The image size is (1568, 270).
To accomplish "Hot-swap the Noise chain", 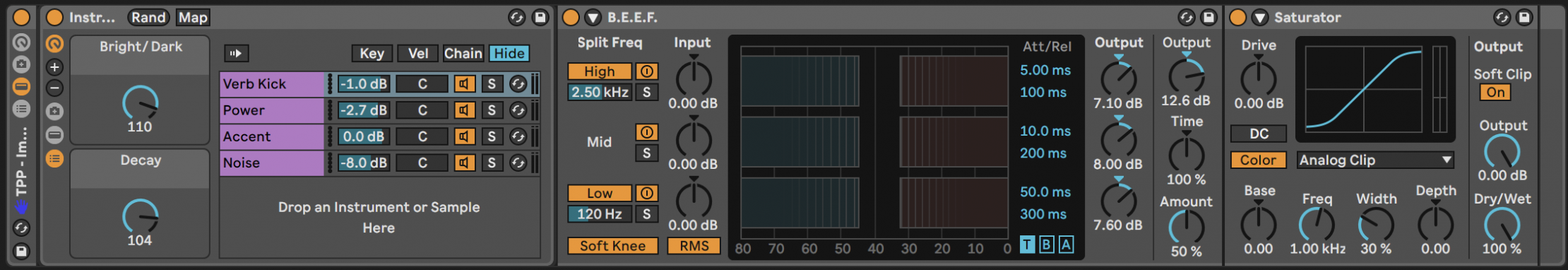I will coord(518,163).
